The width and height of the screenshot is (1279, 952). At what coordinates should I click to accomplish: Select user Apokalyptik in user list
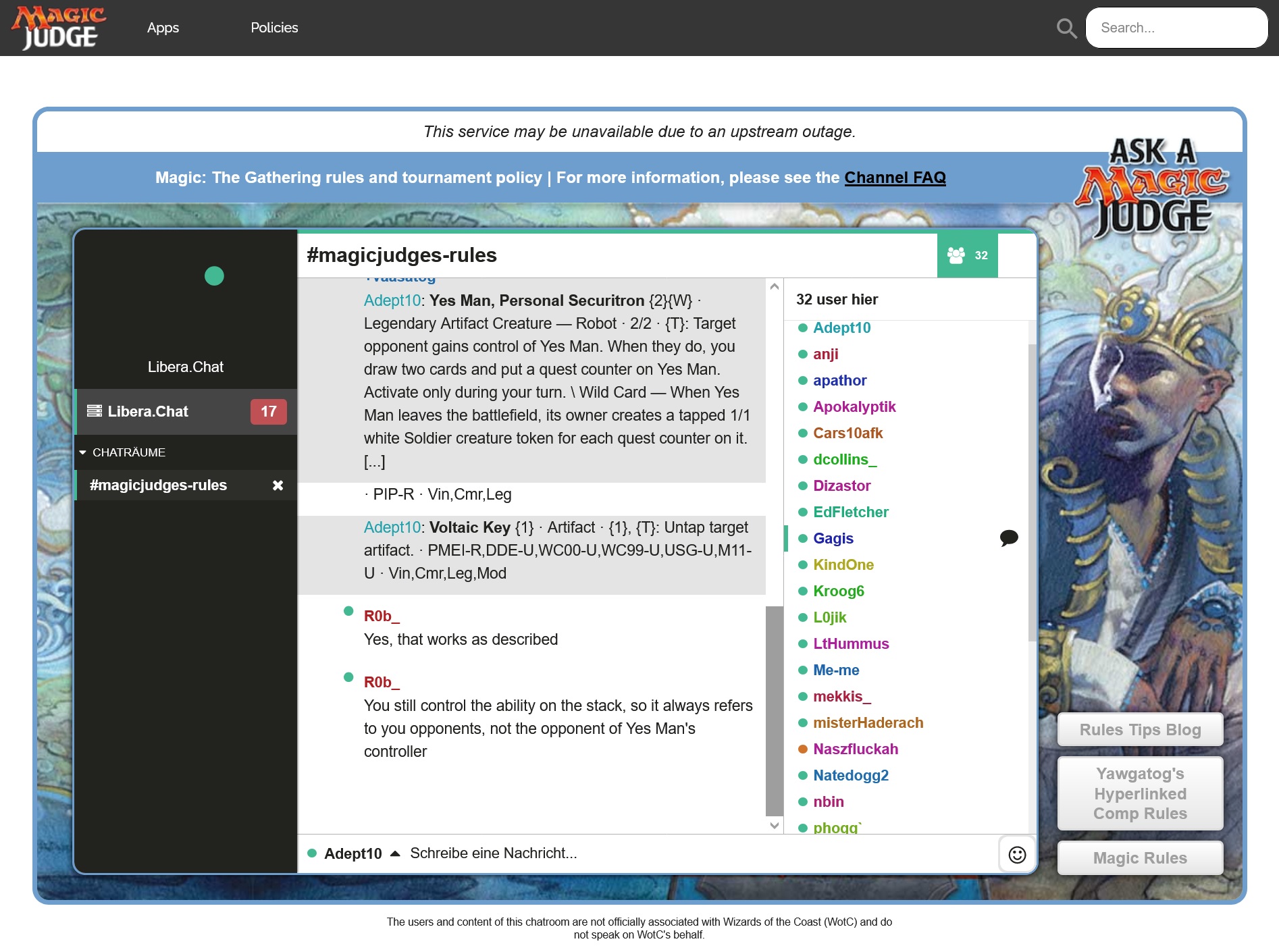854,407
